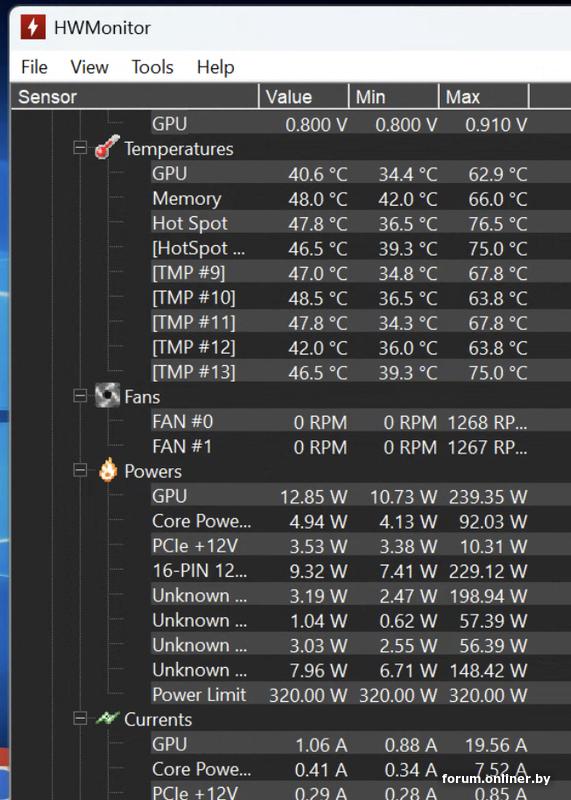Collapse the Temperatures tree section
The height and width of the screenshot is (800, 571).
pyautogui.click(x=80, y=148)
